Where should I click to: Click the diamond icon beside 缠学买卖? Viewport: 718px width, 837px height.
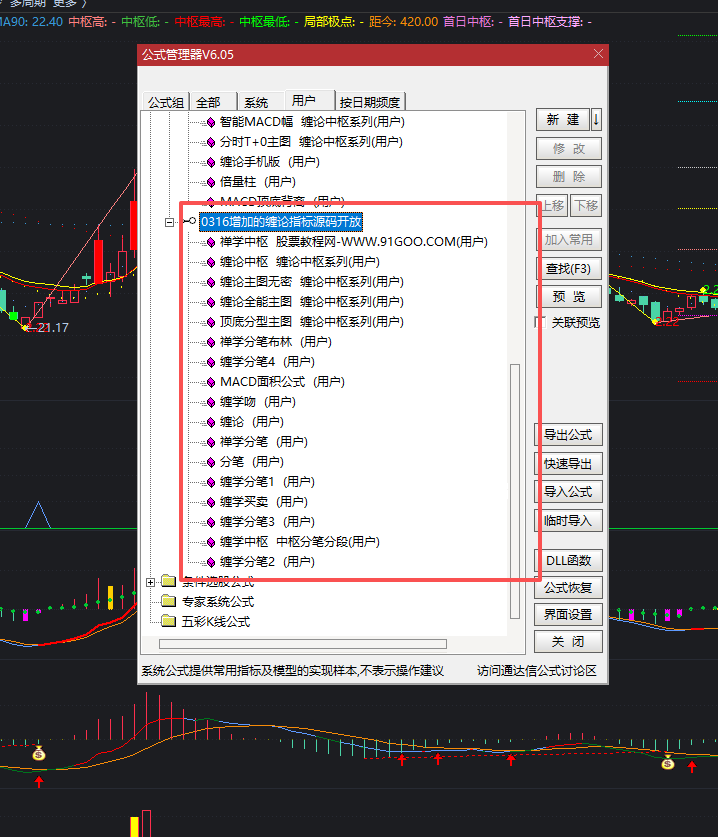[210, 502]
